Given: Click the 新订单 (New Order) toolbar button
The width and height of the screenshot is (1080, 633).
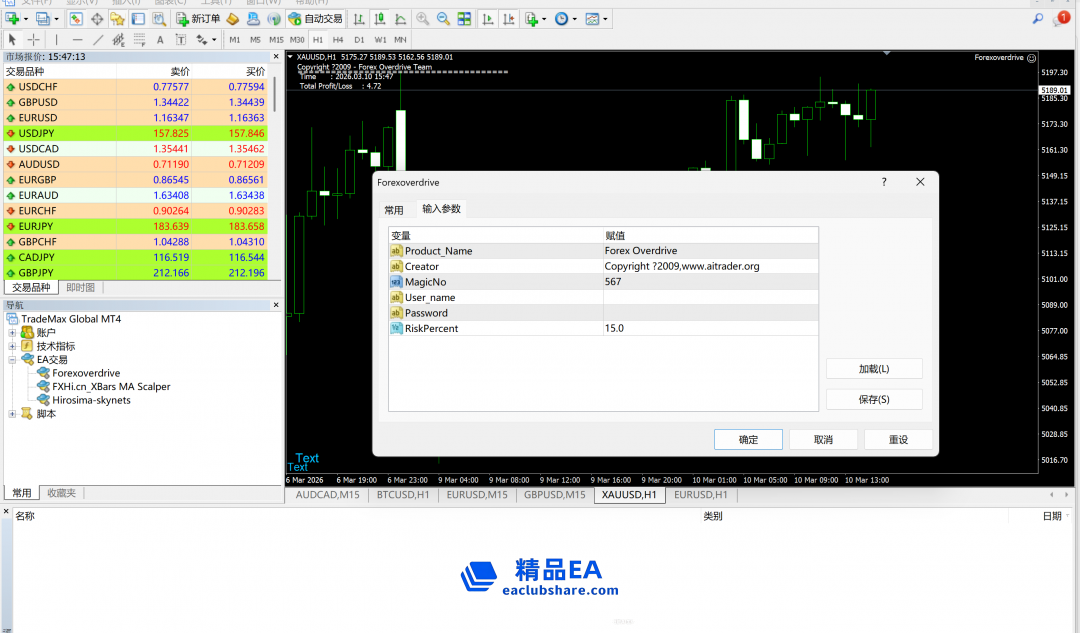Looking at the screenshot, I should tap(199, 19).
